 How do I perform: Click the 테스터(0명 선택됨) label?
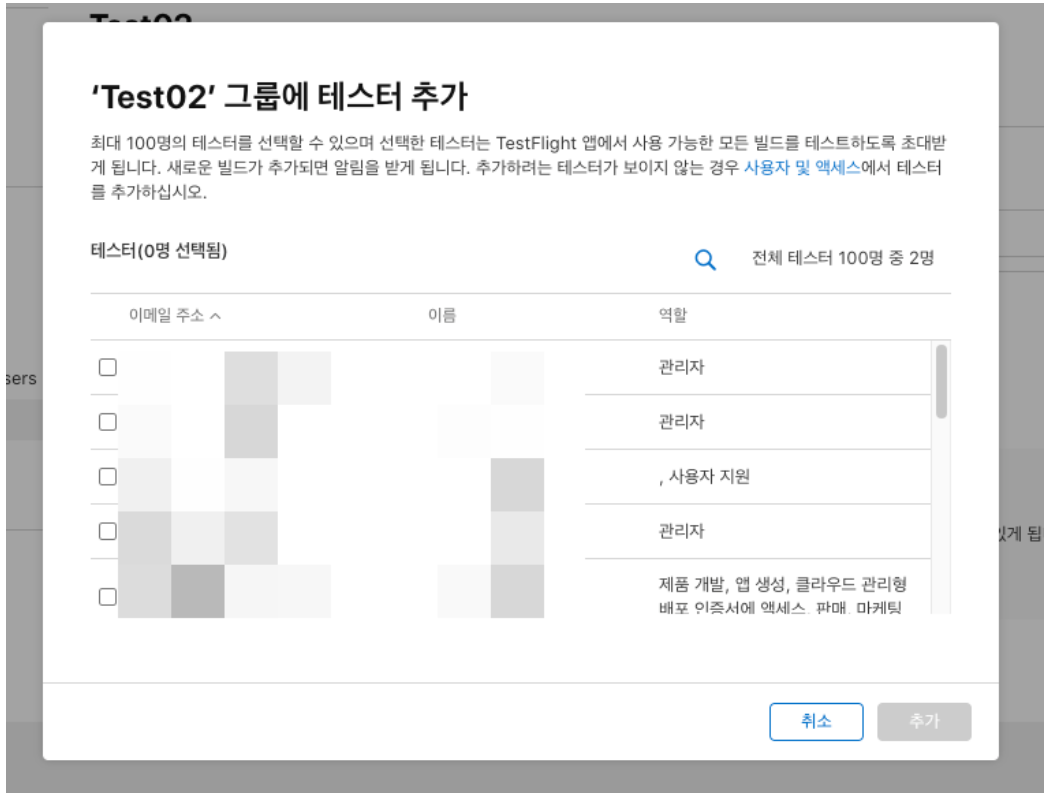159,251
